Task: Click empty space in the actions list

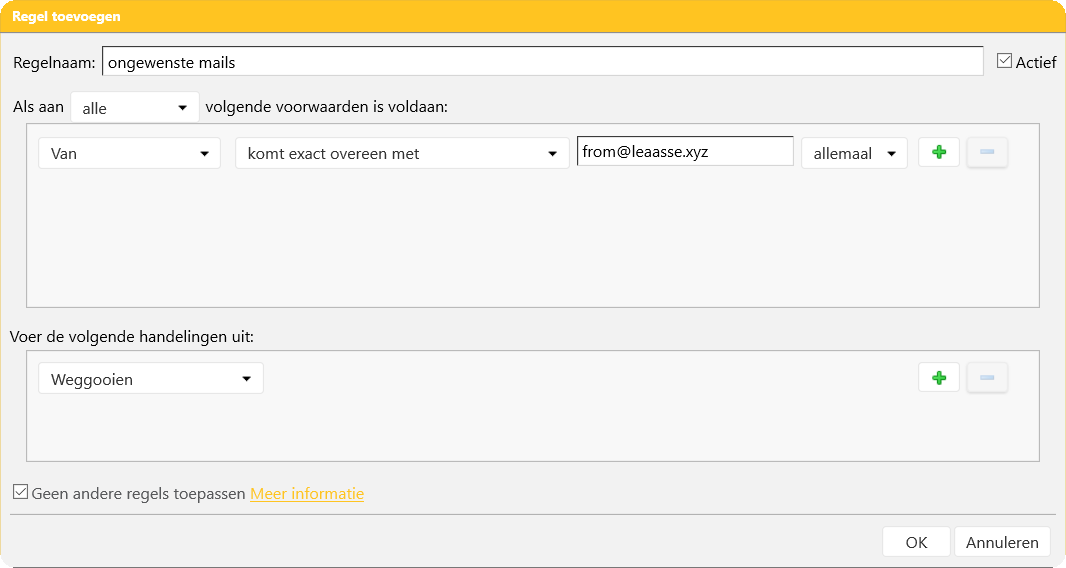Action: (532, 430)
